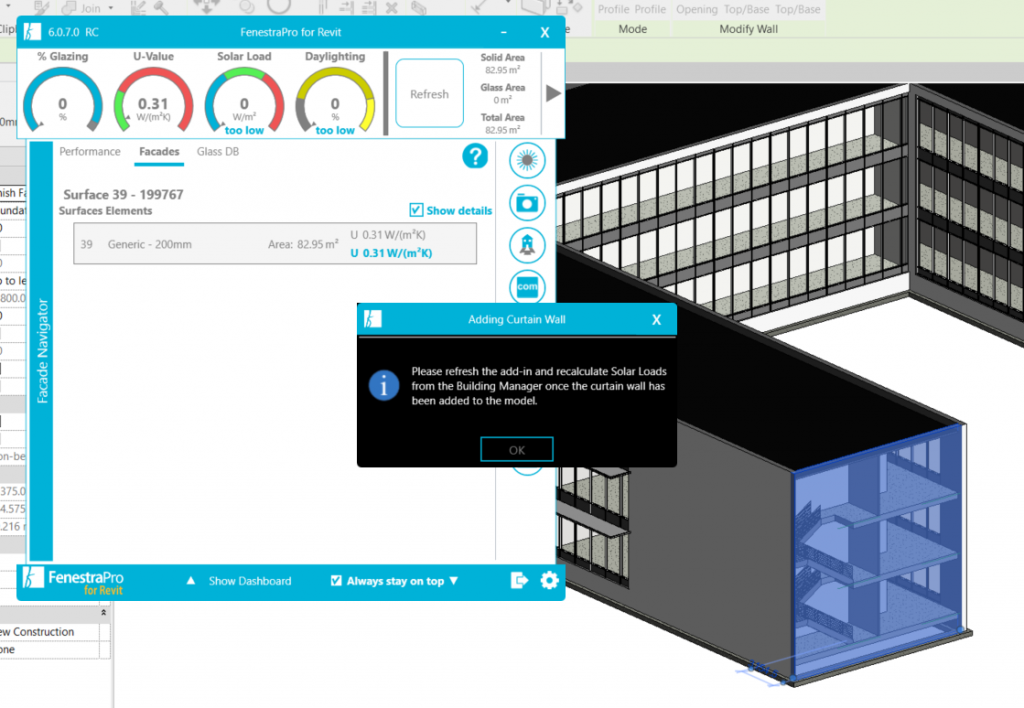
Task: Click the sun solar analysis icon
Action: [527, 160]
